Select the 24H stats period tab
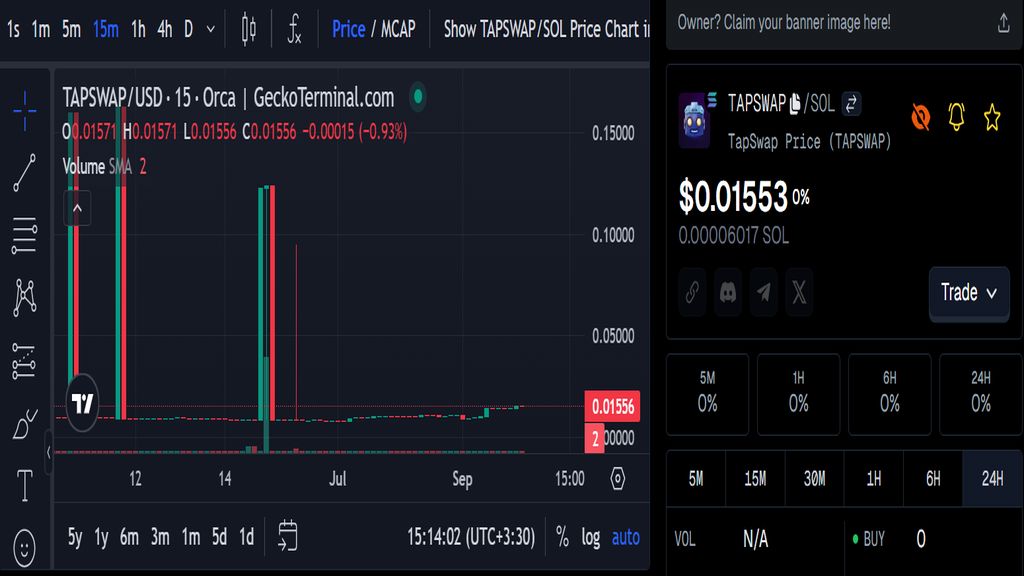Image resolution: width=1024 pixels, height=576 pixels. [x=993, y=479]
